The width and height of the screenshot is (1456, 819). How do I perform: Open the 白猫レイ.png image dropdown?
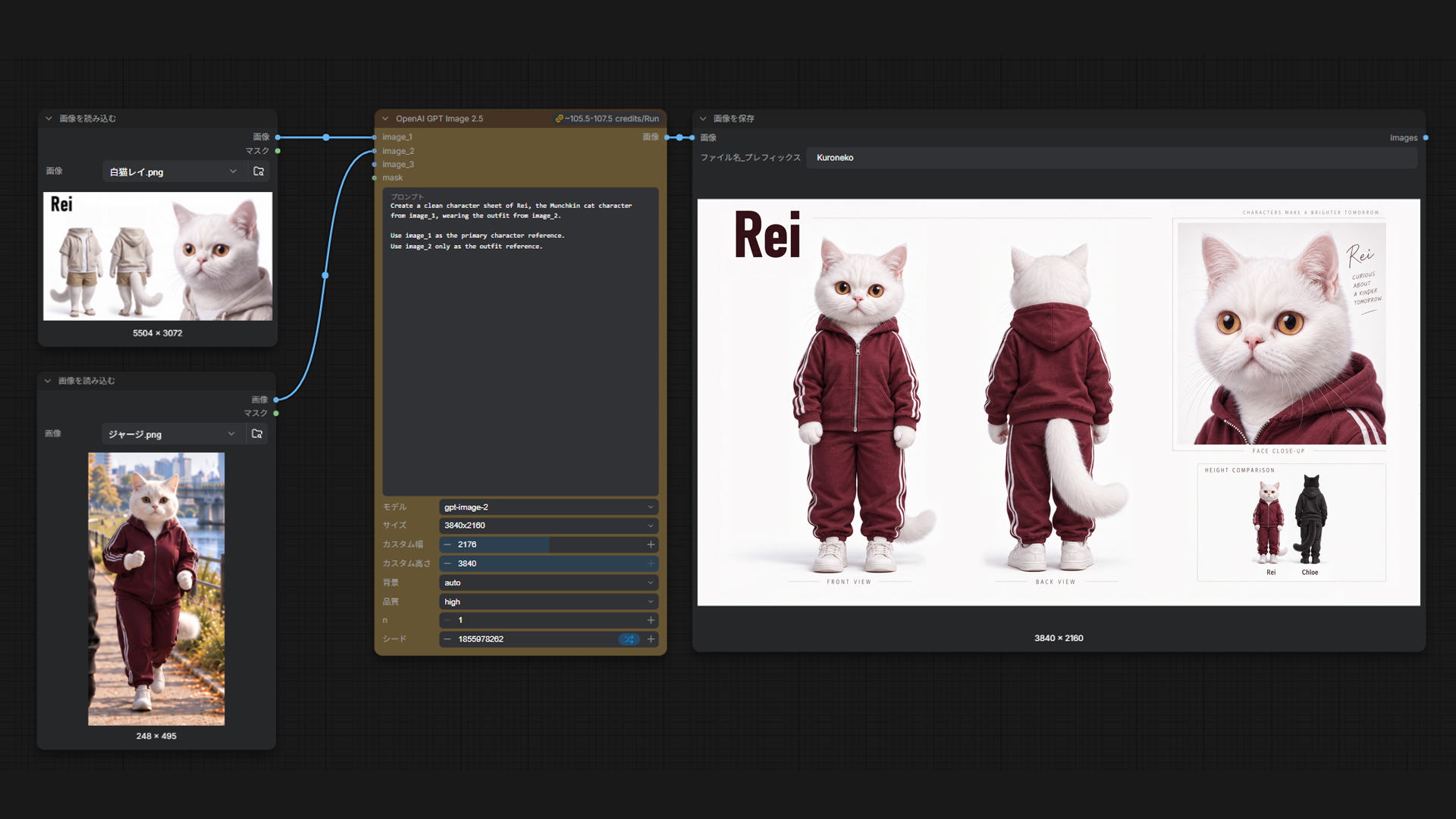173,171
